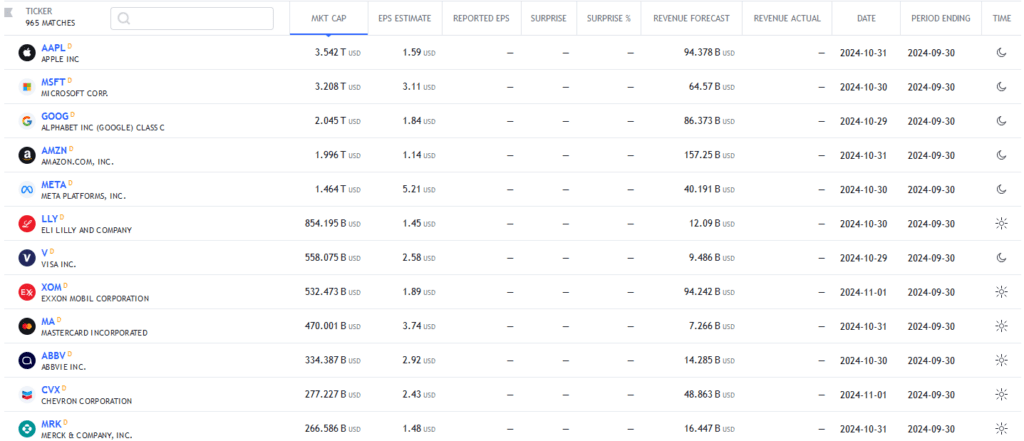This screenshot has width=1024, height=441.
Task: Click the Amazon logo icon
Action: coord(27,155)
